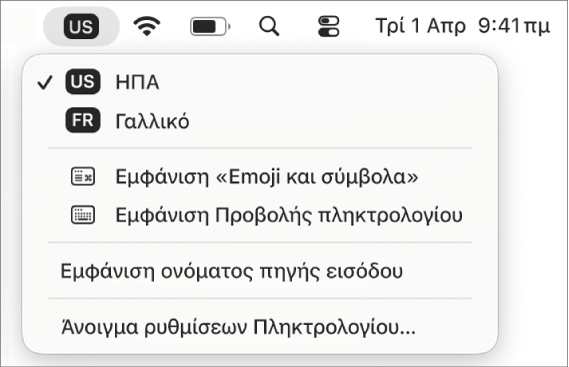Choose Εμφάνιση Προβολής πληκτρολογίου
The image size is (569, 367).
tap(260, 215)
